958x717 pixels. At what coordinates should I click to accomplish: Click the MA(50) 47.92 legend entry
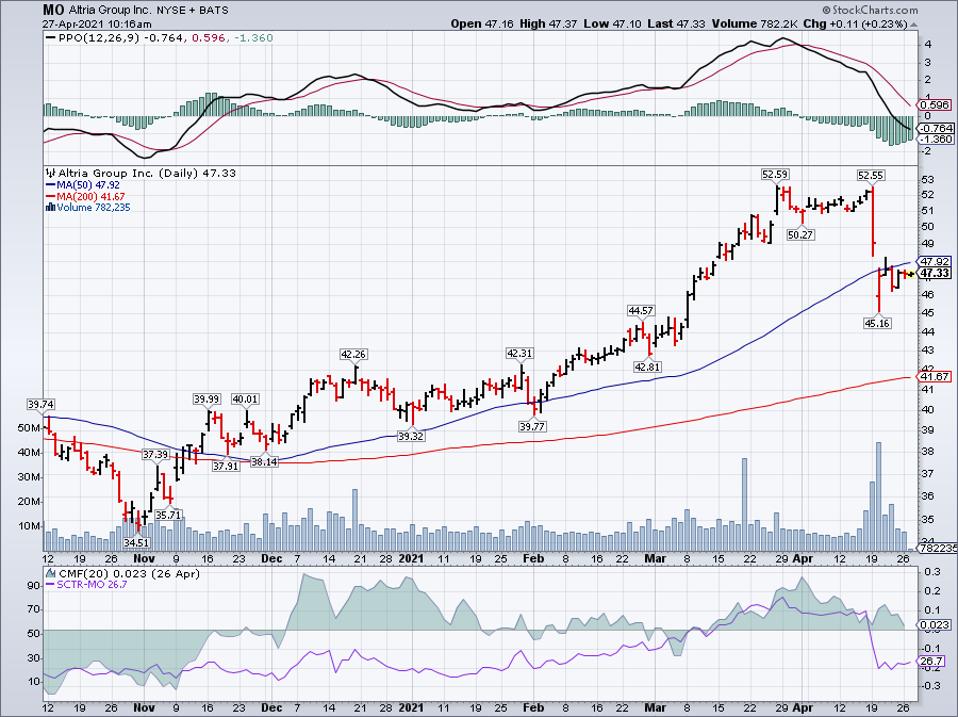(82, 185)
